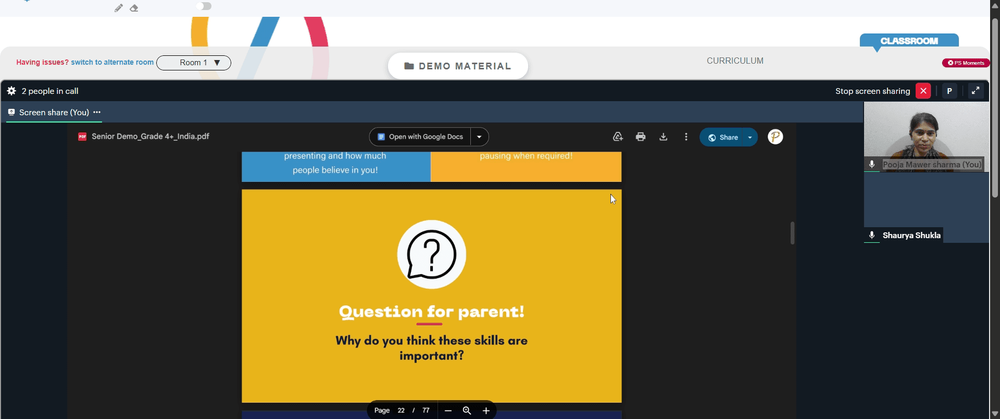Expand the Open with dropdown arrow
Viewport: 1000px width, 419px height.
[480, 137]
